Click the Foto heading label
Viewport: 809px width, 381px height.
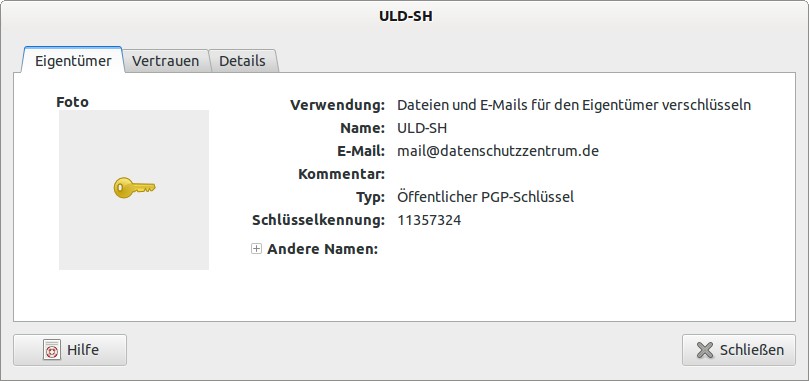(x=72, y=102)
